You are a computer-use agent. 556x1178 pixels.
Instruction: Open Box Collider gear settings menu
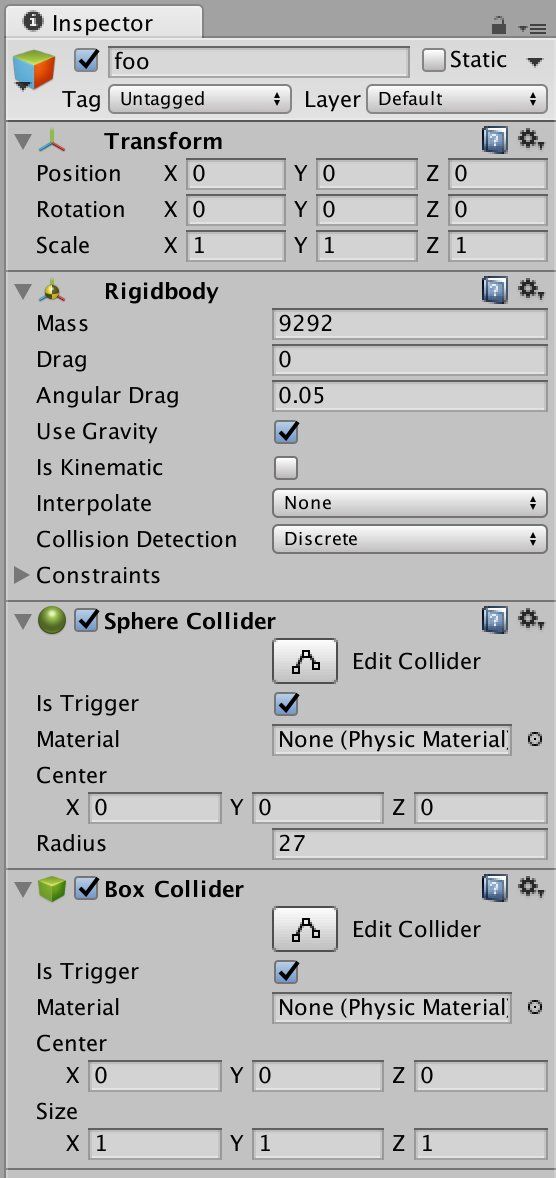531,887
